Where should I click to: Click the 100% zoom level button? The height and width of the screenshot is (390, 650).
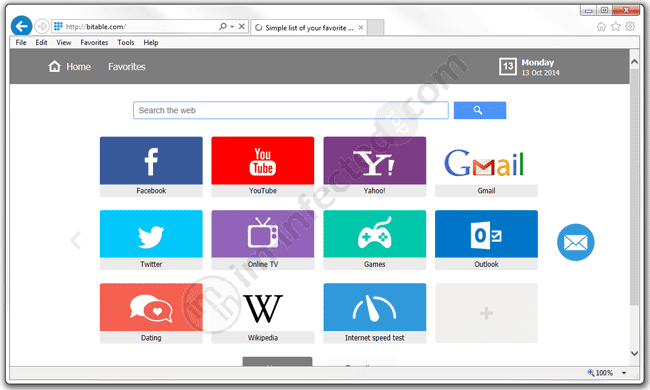pyautogui.click(x=600, y=373)
